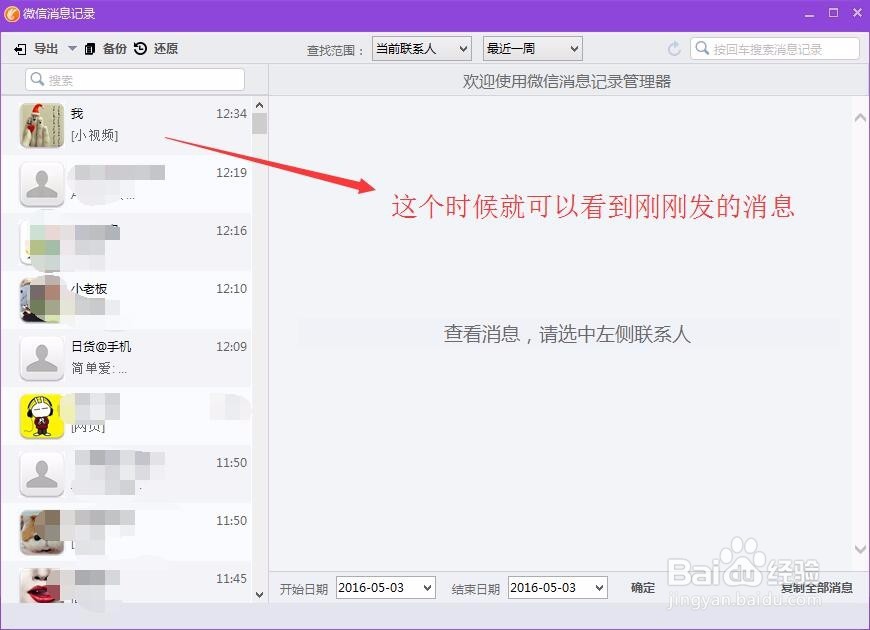870x630 pixels.
Task: Click the contact list scrollbar thumb
Action: (259, 124)
